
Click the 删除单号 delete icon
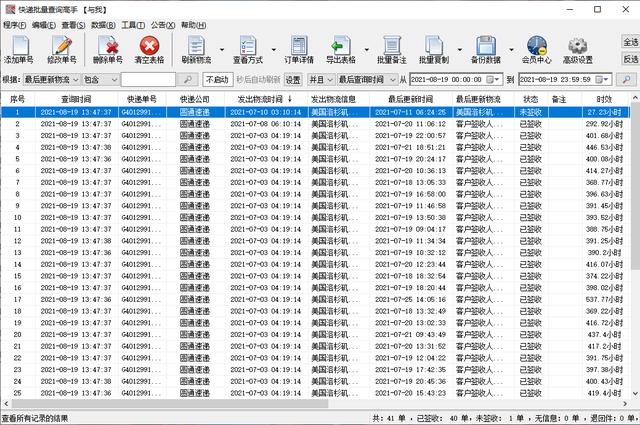[108, 50]
